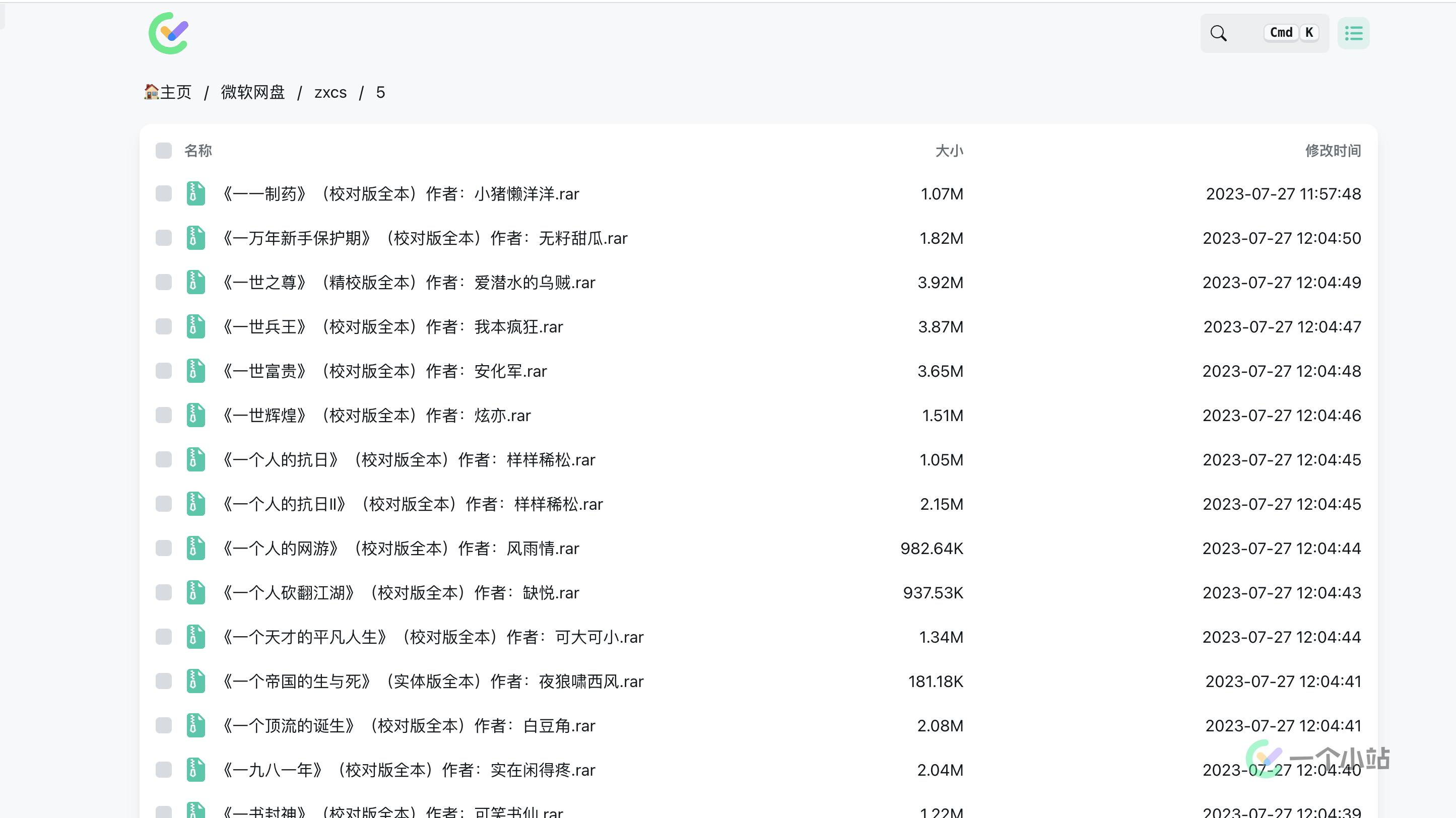Click the site logo at top left

[x=168, y=33]
